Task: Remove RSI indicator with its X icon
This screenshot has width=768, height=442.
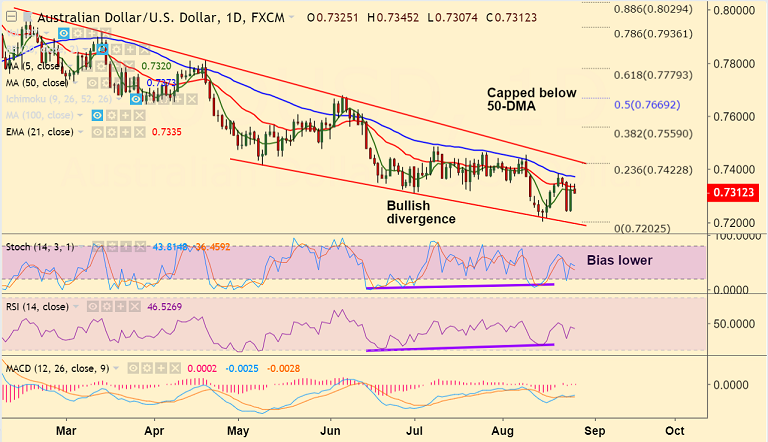Action: [x=134, y=307]
